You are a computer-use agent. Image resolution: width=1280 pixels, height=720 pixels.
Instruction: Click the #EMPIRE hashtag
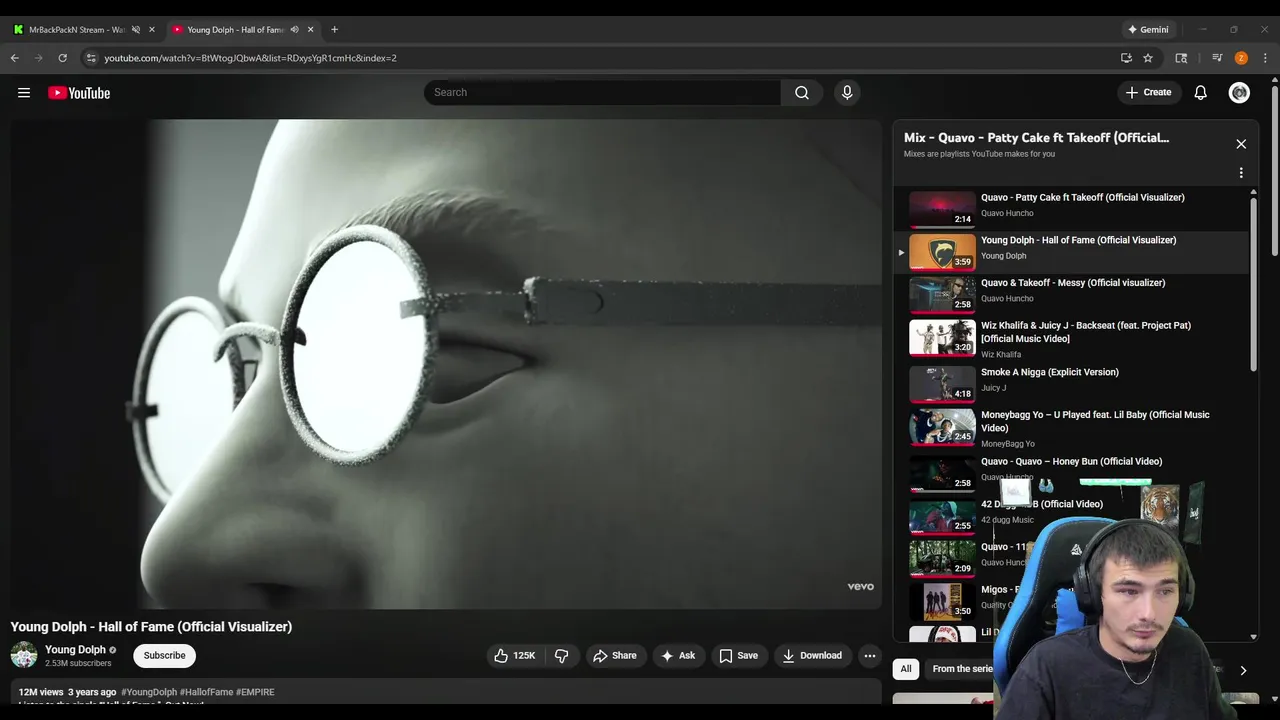click(255, 692)
